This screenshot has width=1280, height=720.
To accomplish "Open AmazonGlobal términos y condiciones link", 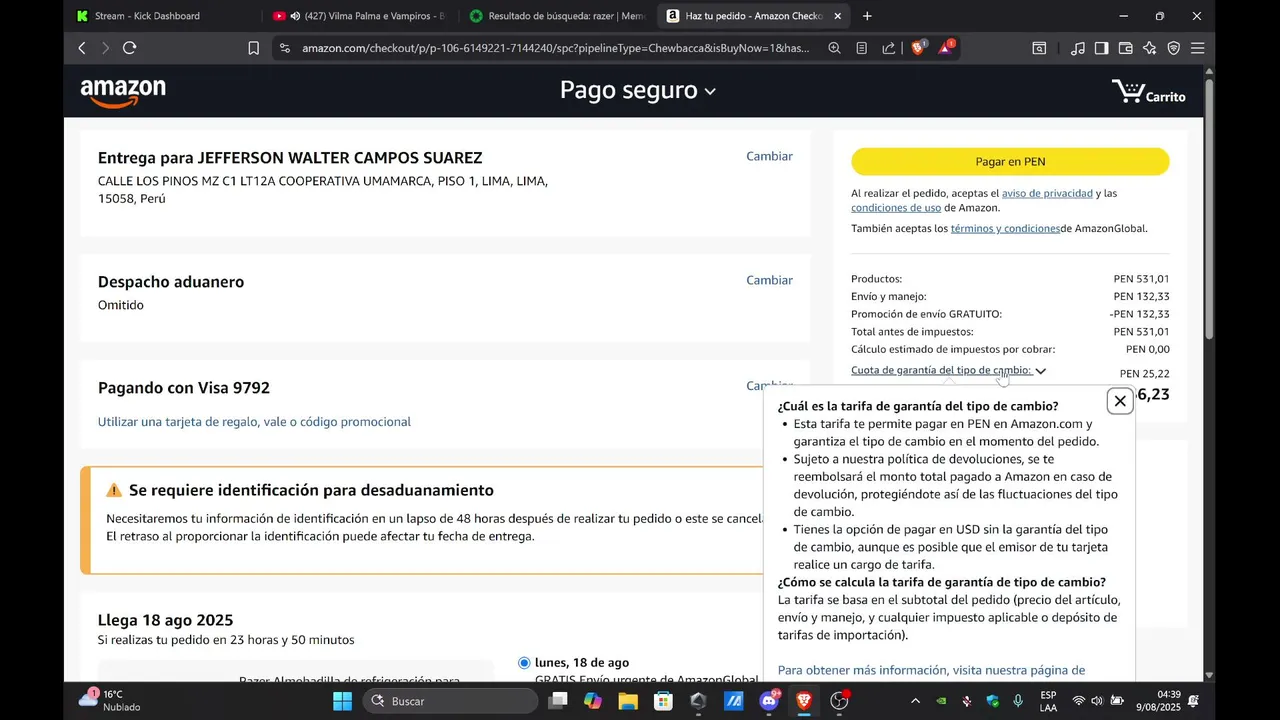I will [1005, 229].
